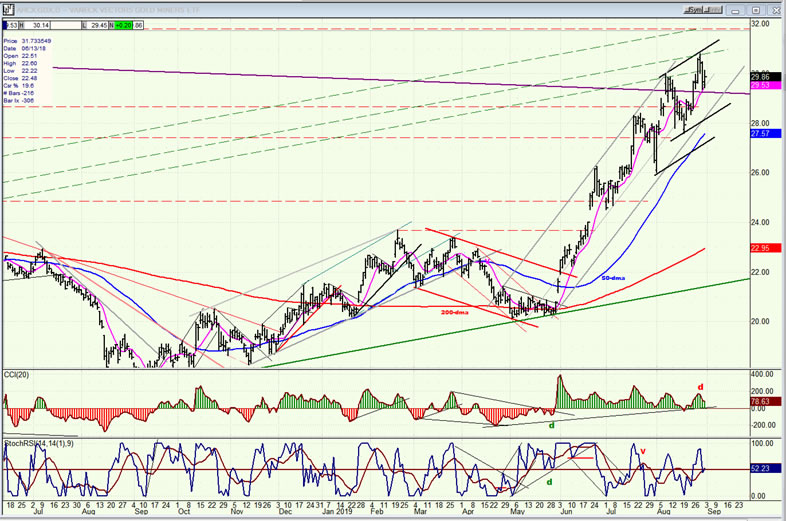Screen dimensions: 786x521
Task: Click the red 'd' marker in CCI pane
Action: [700, 387]
